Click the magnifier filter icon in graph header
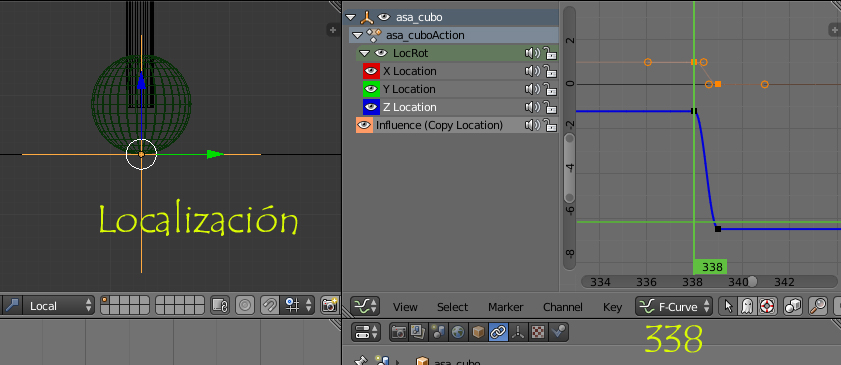 (818, 307)
